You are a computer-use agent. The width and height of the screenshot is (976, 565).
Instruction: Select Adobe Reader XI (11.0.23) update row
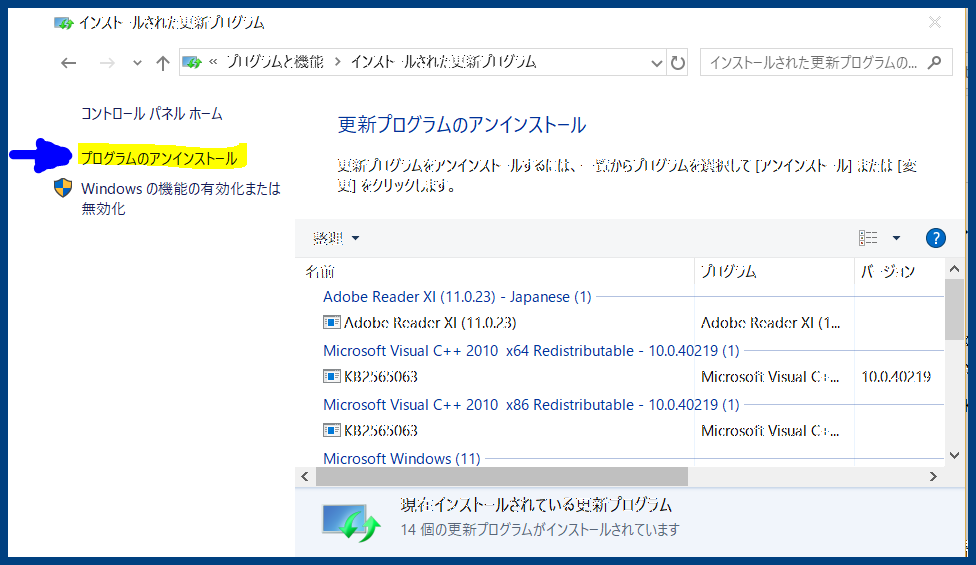pyautogui.click(x=429, y=323)
